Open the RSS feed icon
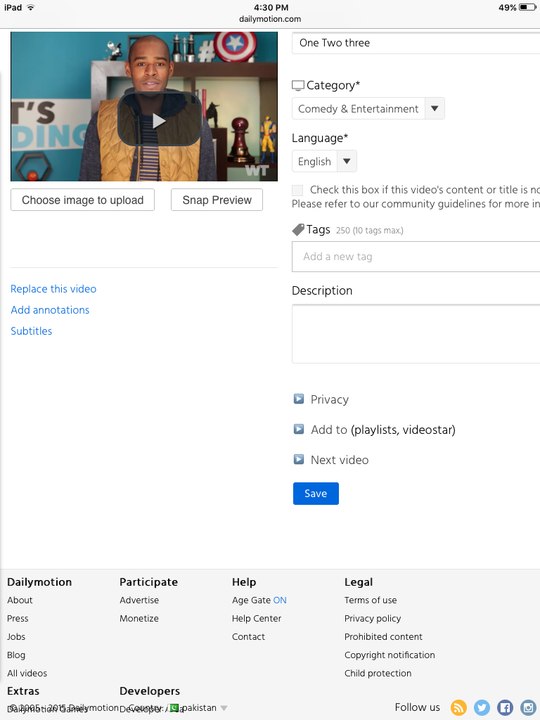 click(458, 707)
